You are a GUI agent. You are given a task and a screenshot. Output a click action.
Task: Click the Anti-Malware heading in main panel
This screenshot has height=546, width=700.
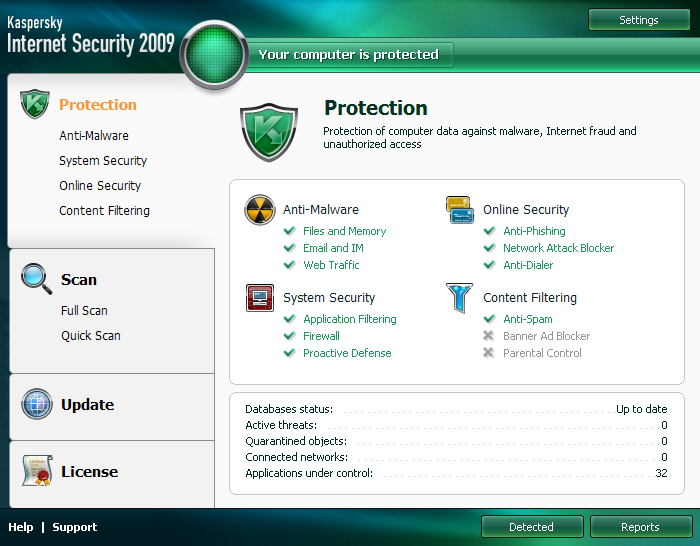321,209
